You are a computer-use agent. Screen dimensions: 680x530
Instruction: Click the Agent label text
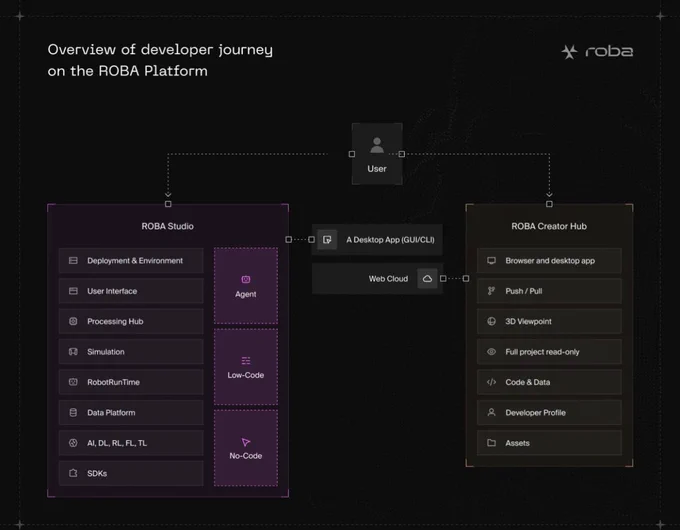tap(245, 294)
